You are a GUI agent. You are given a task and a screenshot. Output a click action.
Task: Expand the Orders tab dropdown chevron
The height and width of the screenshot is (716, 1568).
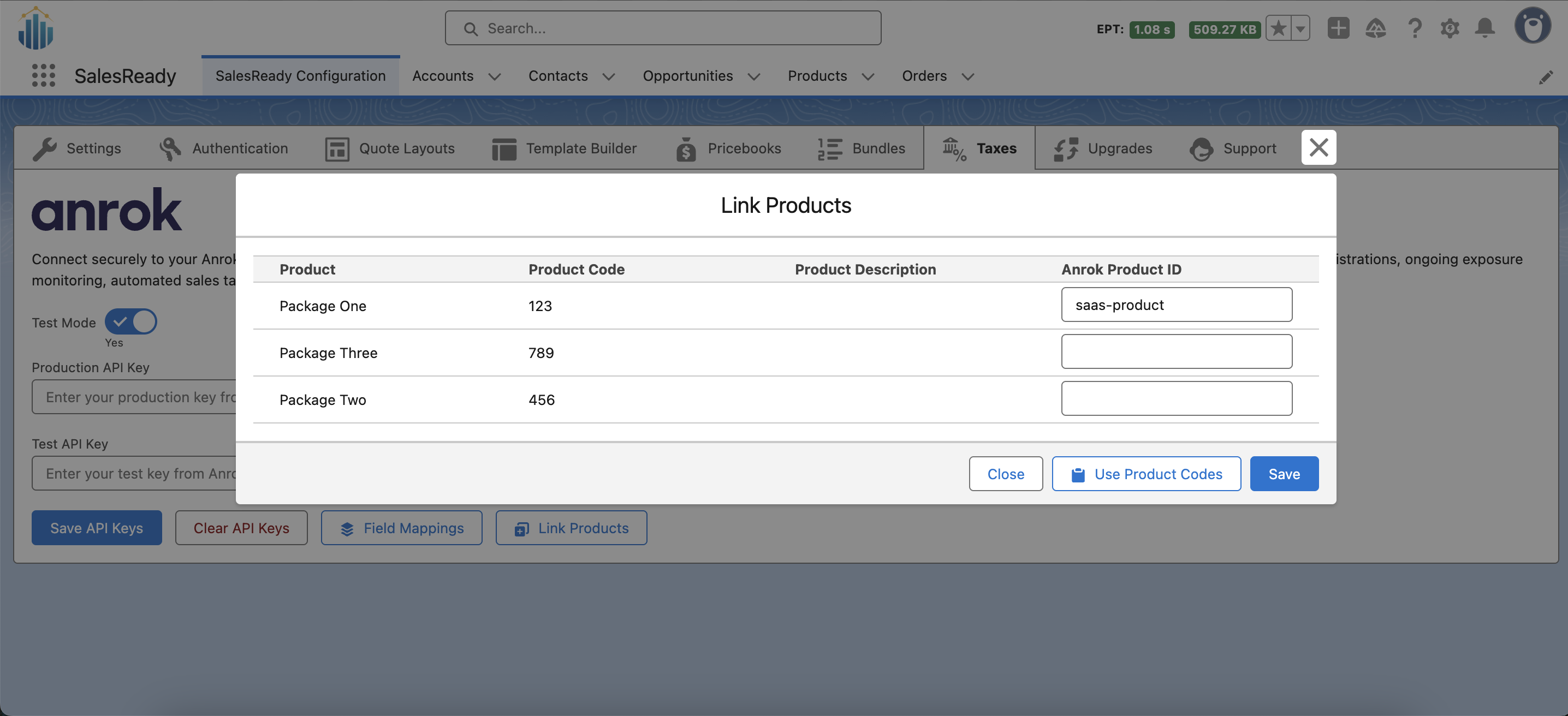(968, 76)
